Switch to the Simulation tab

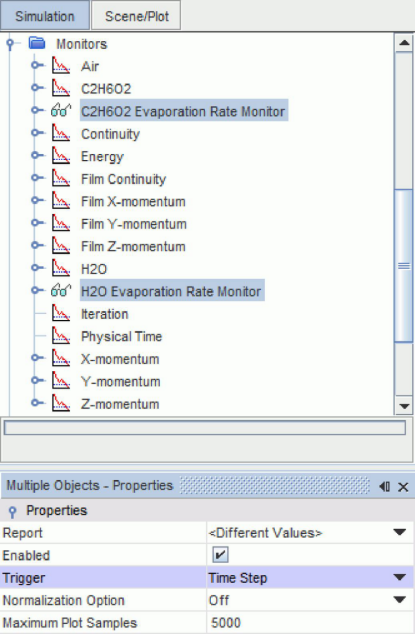coord(44,16)
